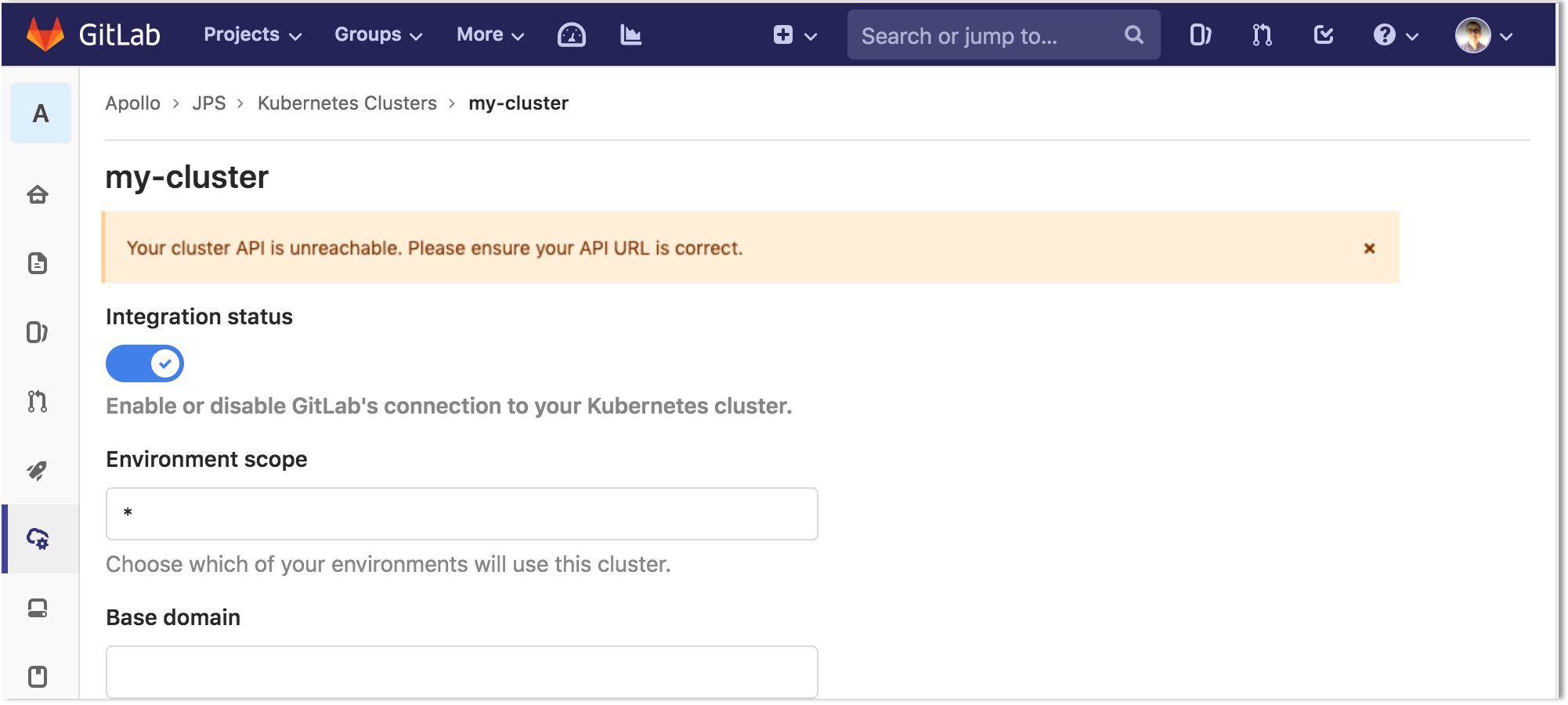Open Kubernetes operations icon in sidebar

[x=38, y=539]
